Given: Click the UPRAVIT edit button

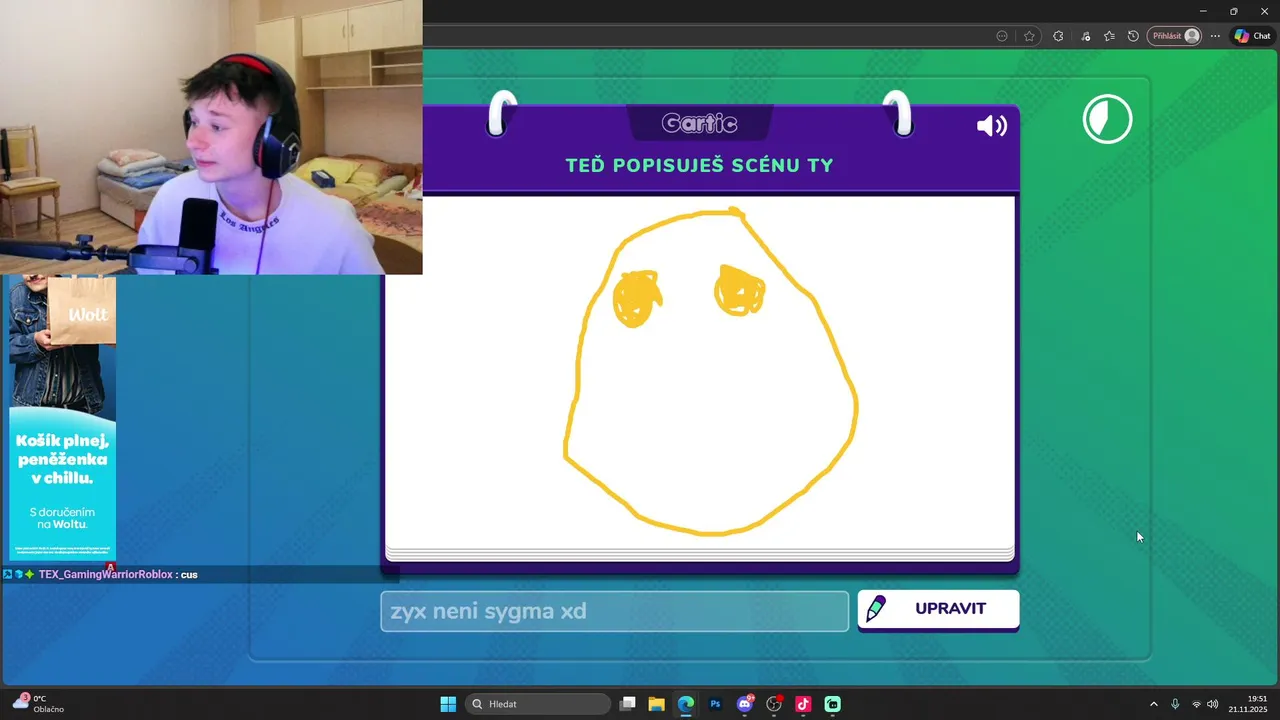Looking at the screenshot, I should (938, 609).
